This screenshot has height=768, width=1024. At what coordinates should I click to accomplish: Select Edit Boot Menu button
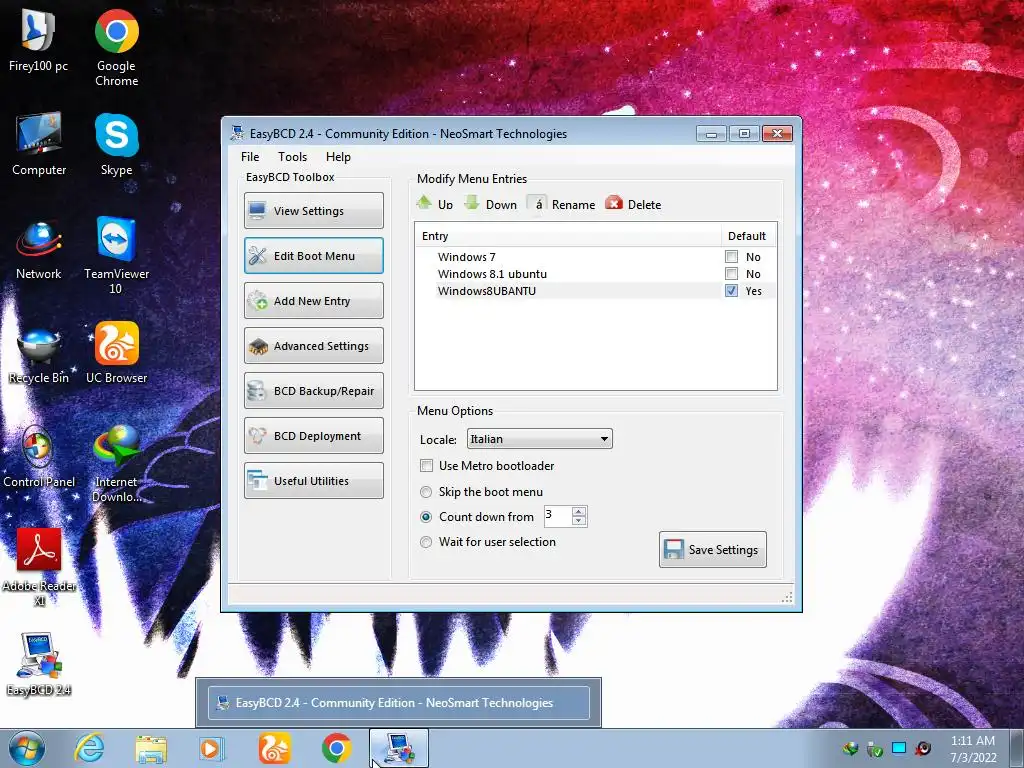(313, 255)
